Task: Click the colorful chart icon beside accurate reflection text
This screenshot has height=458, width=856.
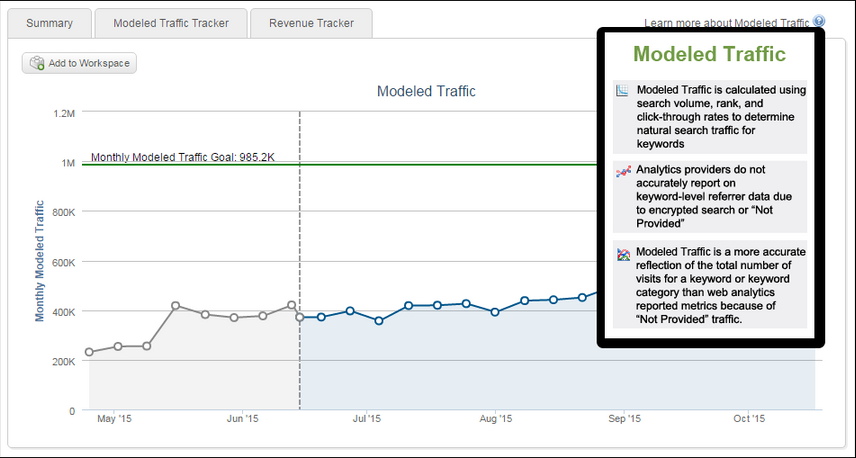Action: tap(623, 254)
